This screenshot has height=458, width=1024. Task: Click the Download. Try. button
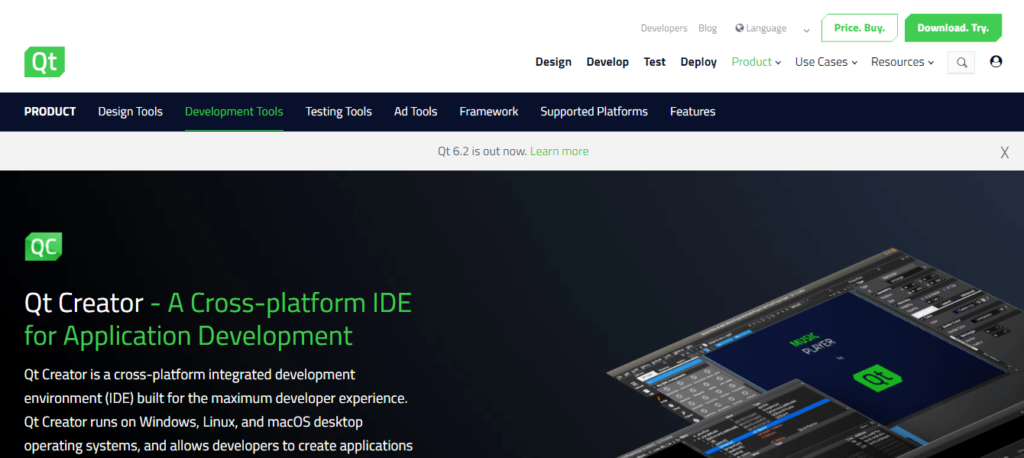[x=952, y=28]
